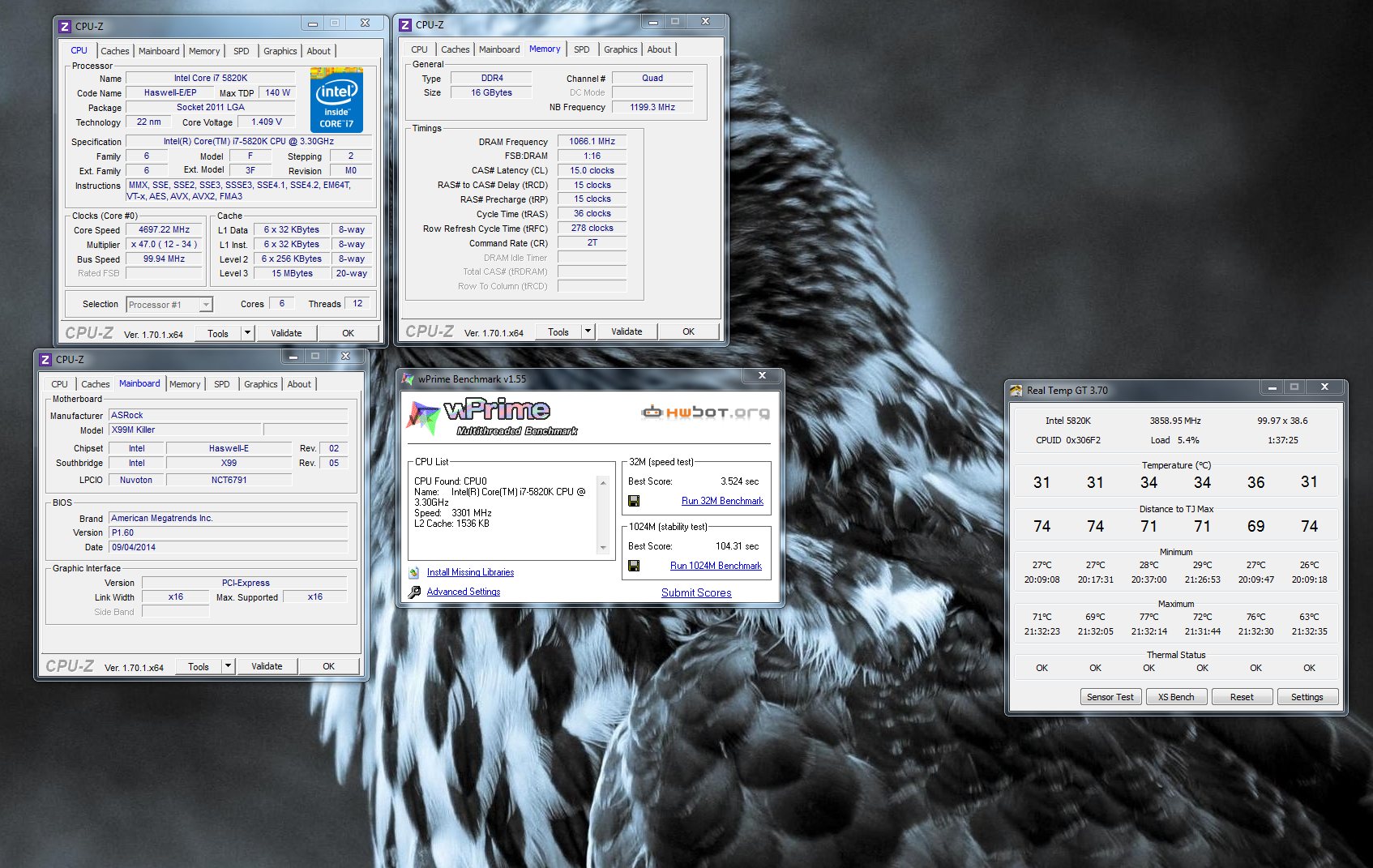Switch to Caches tab in top-left CPU-Z window
The width and height of the screenshot is (1373, 868).
pyautogui.click(x=115, y=51)
